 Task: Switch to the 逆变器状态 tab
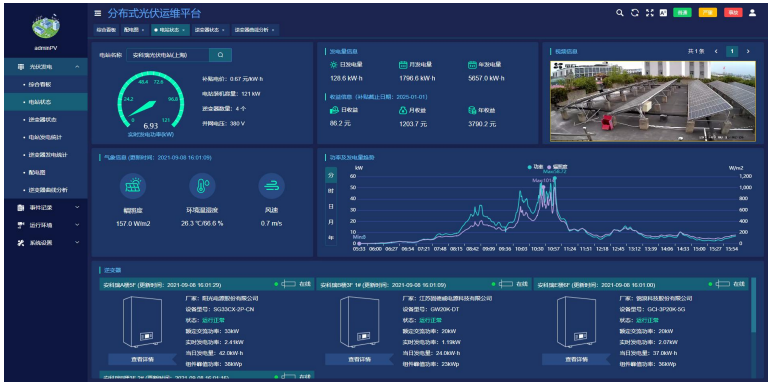pyautogui.click(x=207, y=30)
